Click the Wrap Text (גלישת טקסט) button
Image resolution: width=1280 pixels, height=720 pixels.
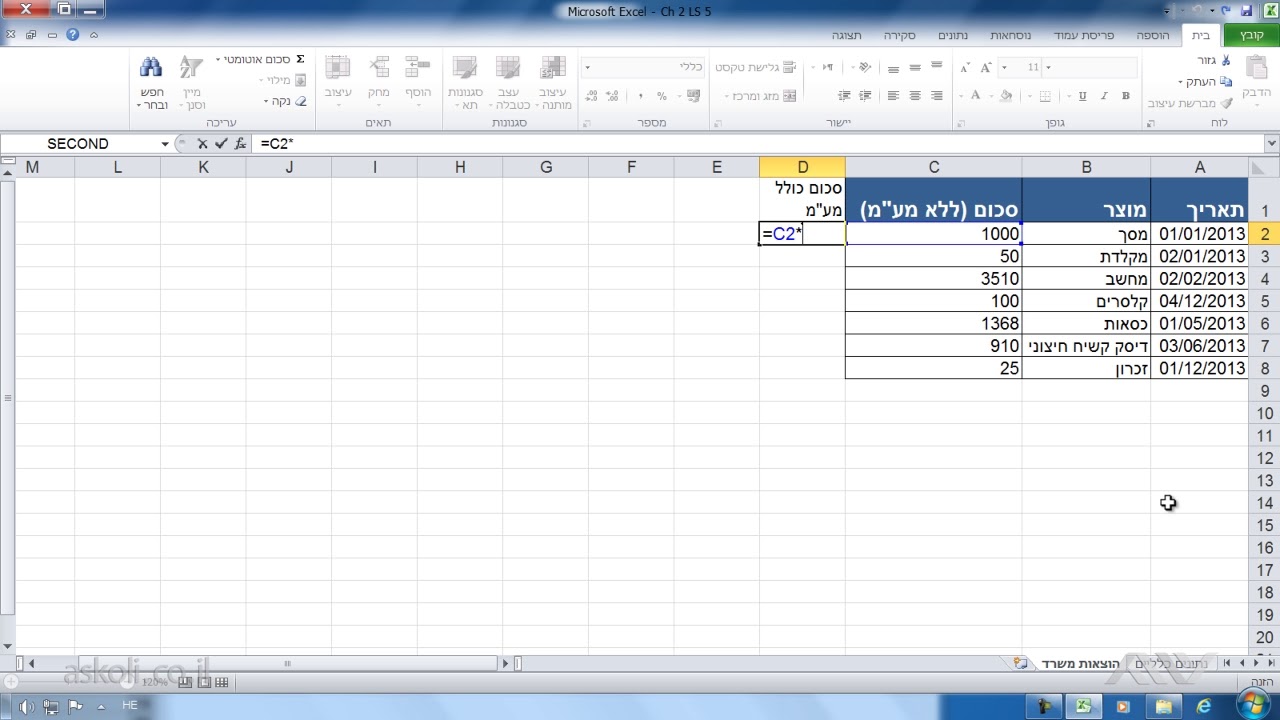tap(758, 68)
